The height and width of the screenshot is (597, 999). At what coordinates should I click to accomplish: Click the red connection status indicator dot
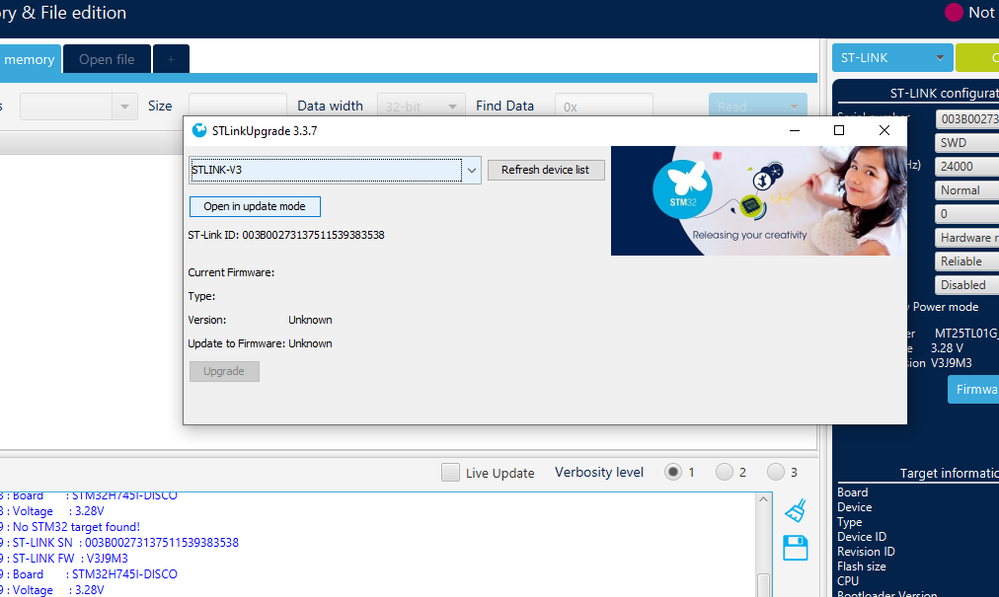click(954, 12)
